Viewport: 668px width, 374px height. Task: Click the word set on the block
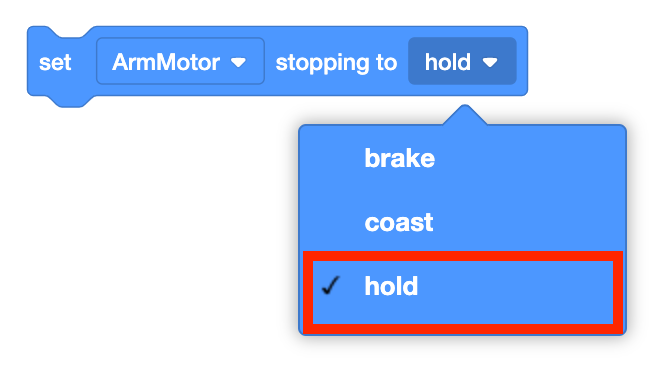55,63
